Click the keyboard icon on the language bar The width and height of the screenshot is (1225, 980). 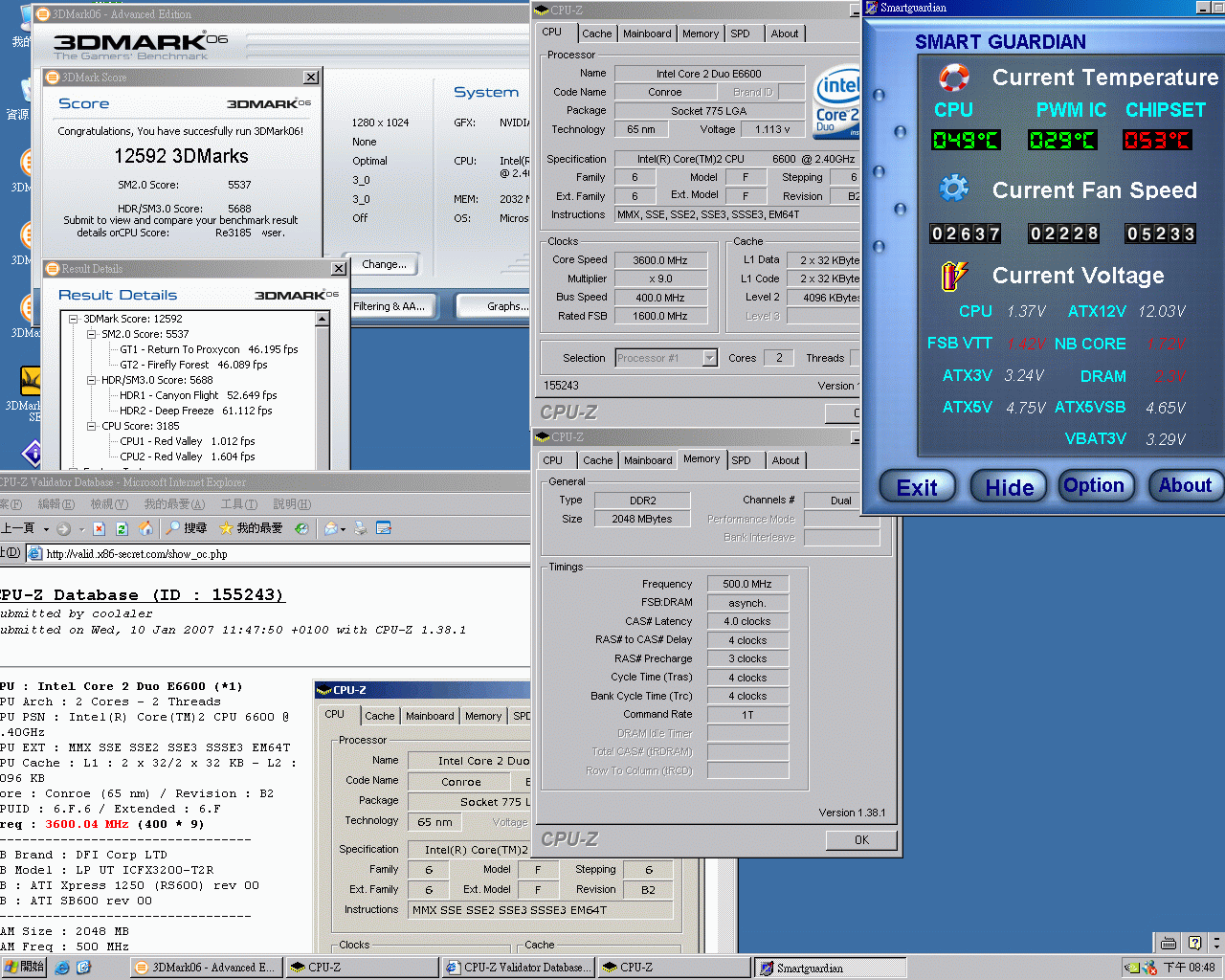pos(1169,943)
